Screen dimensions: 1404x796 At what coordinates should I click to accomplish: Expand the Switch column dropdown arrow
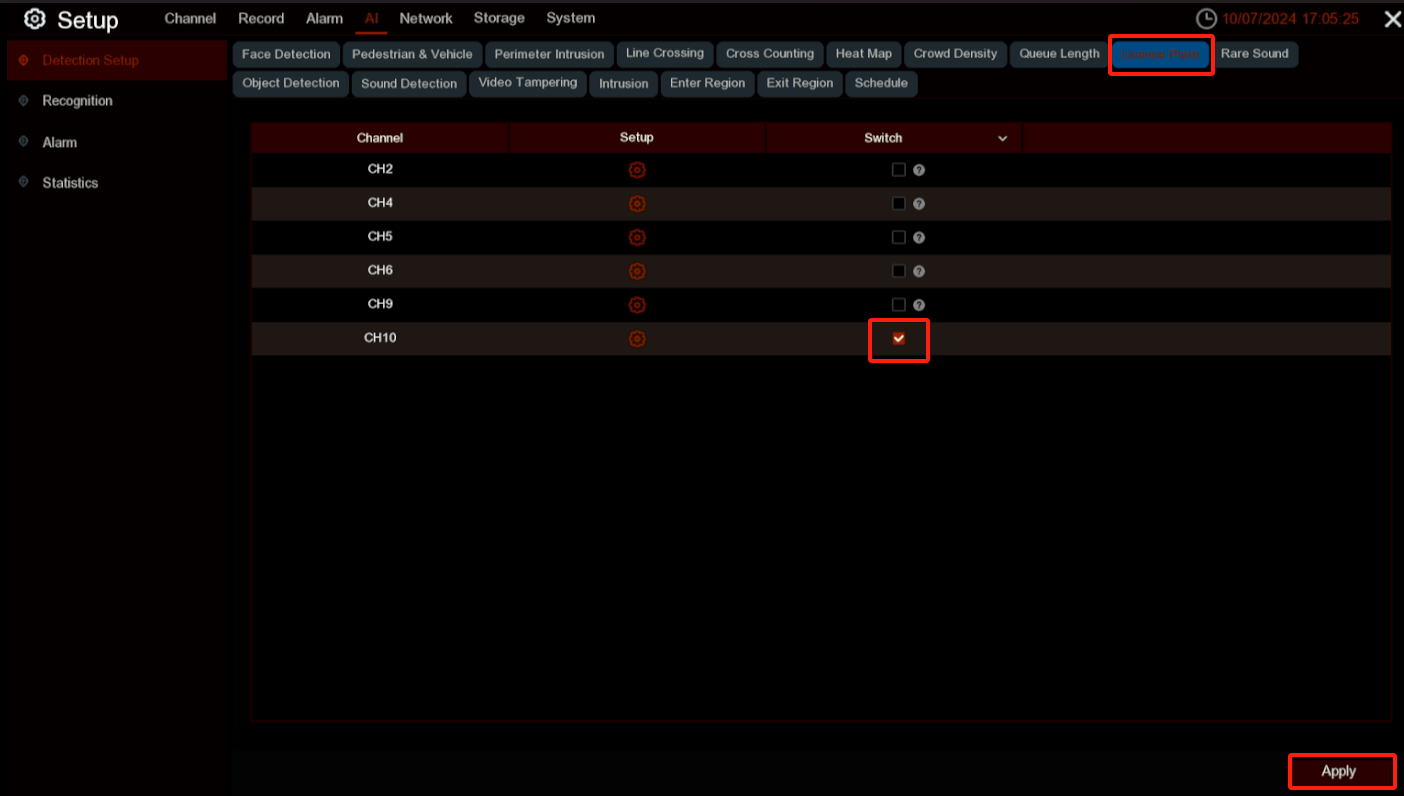tap(1002, 139)
